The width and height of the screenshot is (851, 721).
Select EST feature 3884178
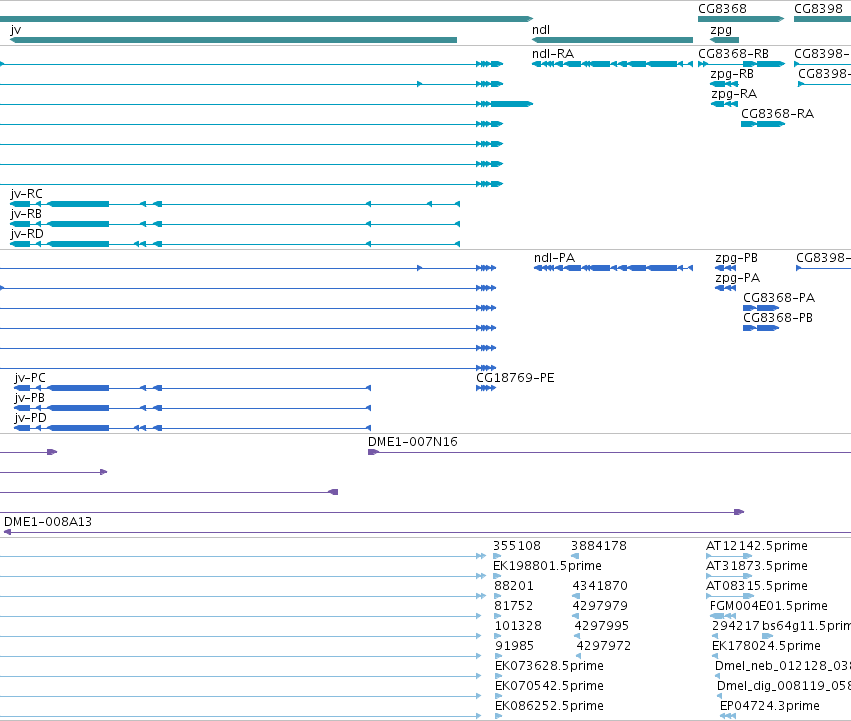[575, 556]
